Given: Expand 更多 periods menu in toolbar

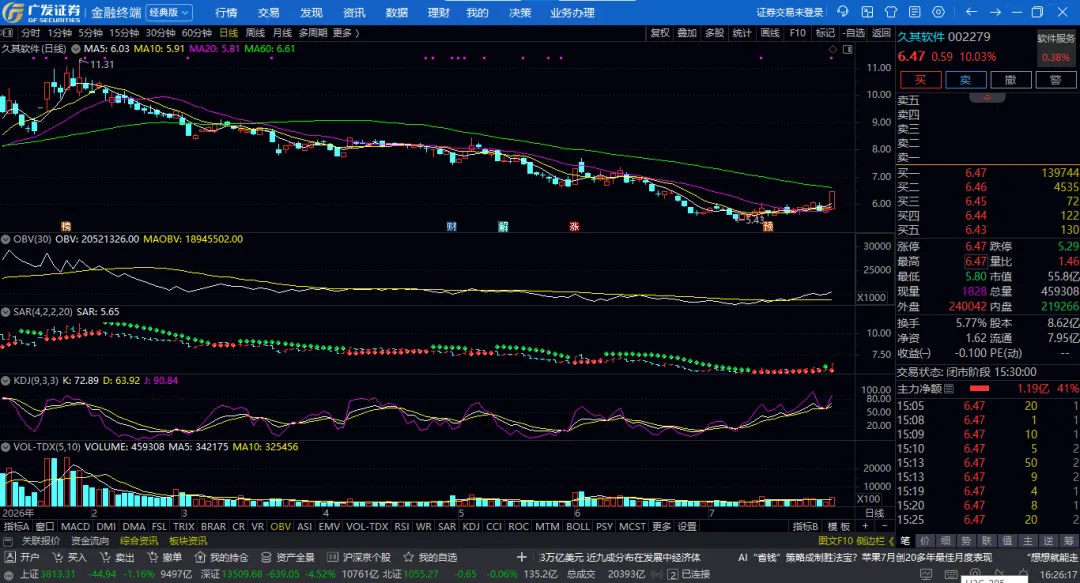Looking at the screenshot, I should click(345, 32).
